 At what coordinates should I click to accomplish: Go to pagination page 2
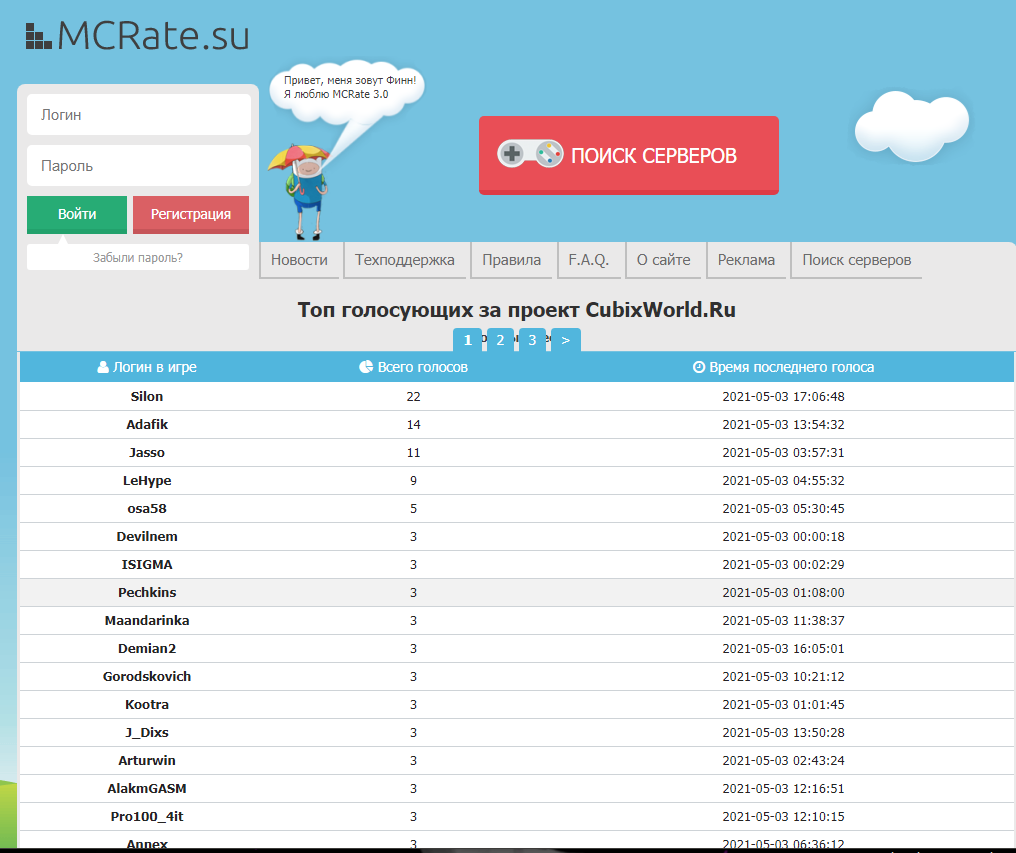coord(500,340)
